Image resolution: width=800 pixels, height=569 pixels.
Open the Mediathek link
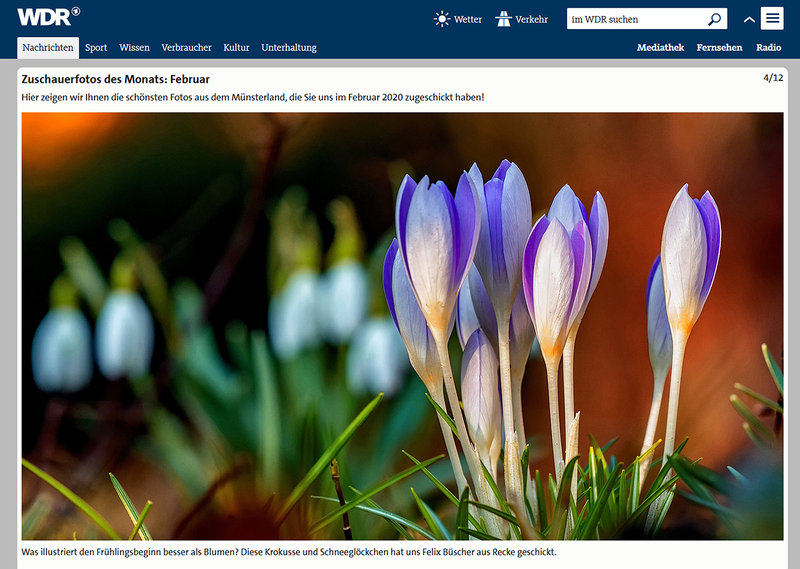tap(661, 47)
